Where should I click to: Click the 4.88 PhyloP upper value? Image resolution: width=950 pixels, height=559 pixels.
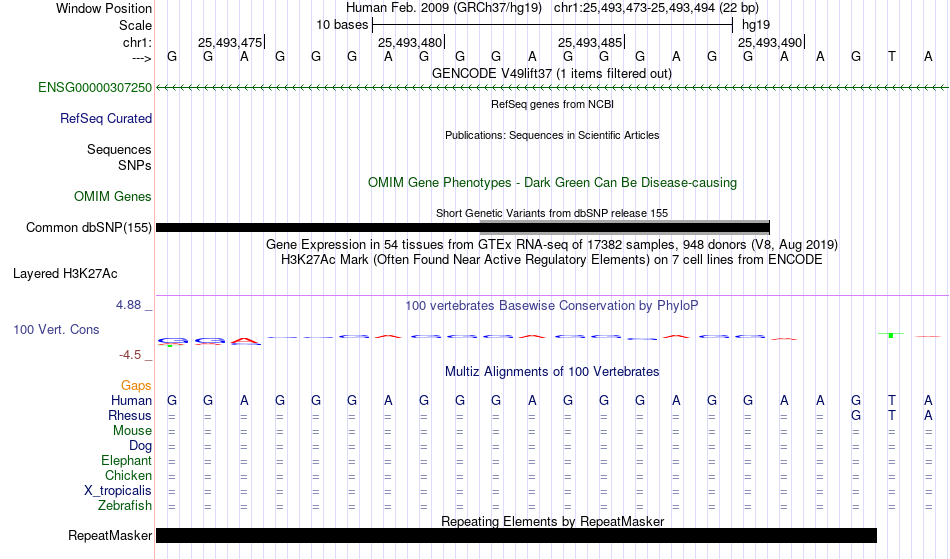(128, 305)
